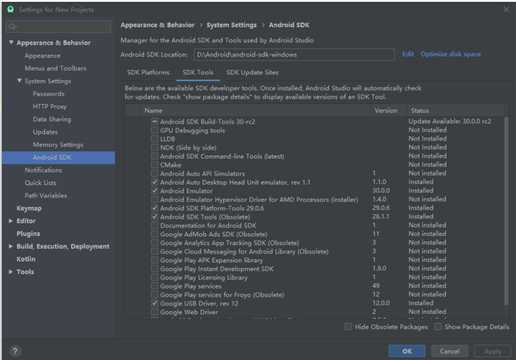Check the GPU Debugging tools checkbox

[155, 131]
